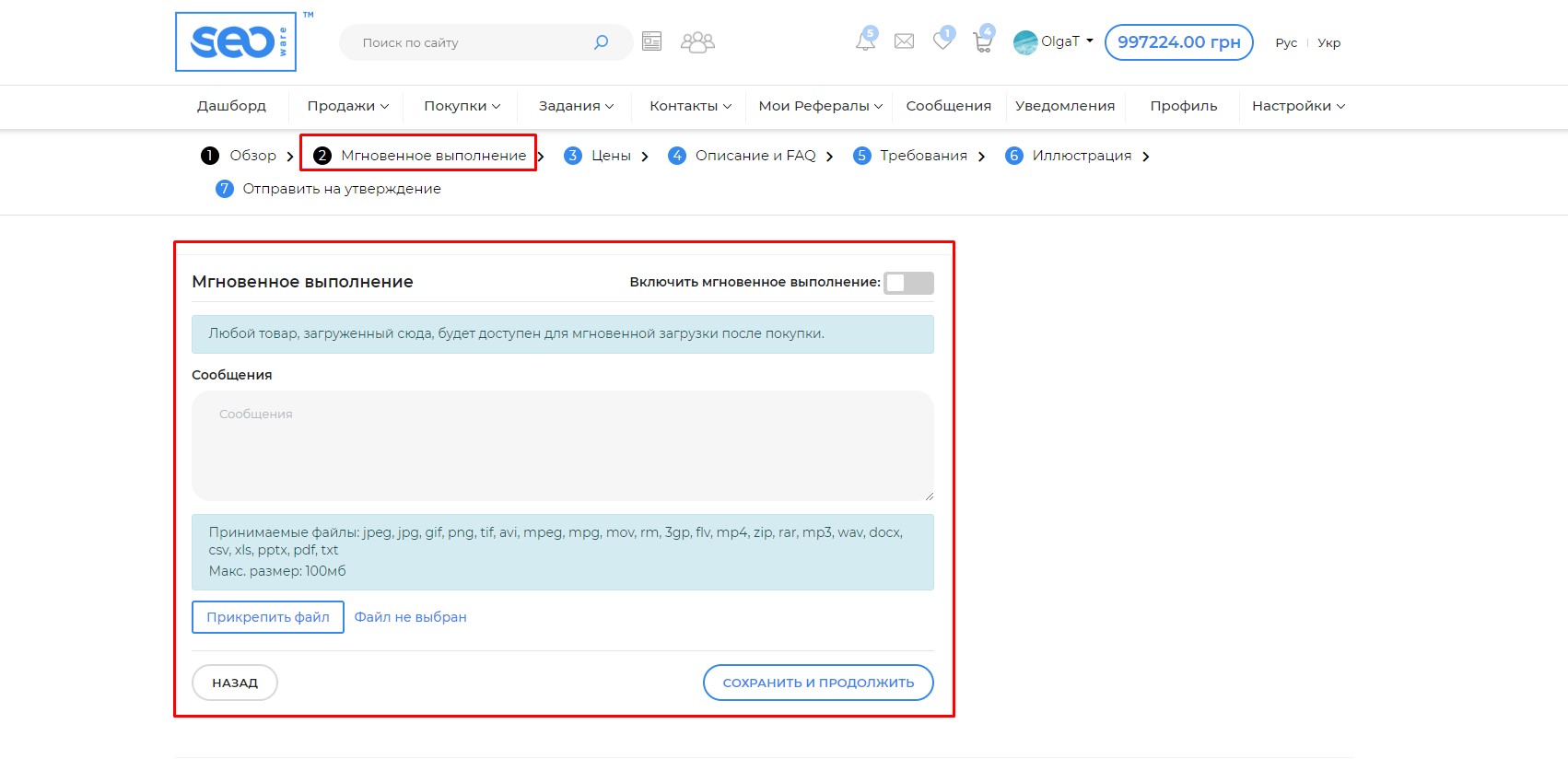Screen dimensions: 1568x759
Task: Expand the Настройки dropdown menu
Action: click(x=1297, y=106)
